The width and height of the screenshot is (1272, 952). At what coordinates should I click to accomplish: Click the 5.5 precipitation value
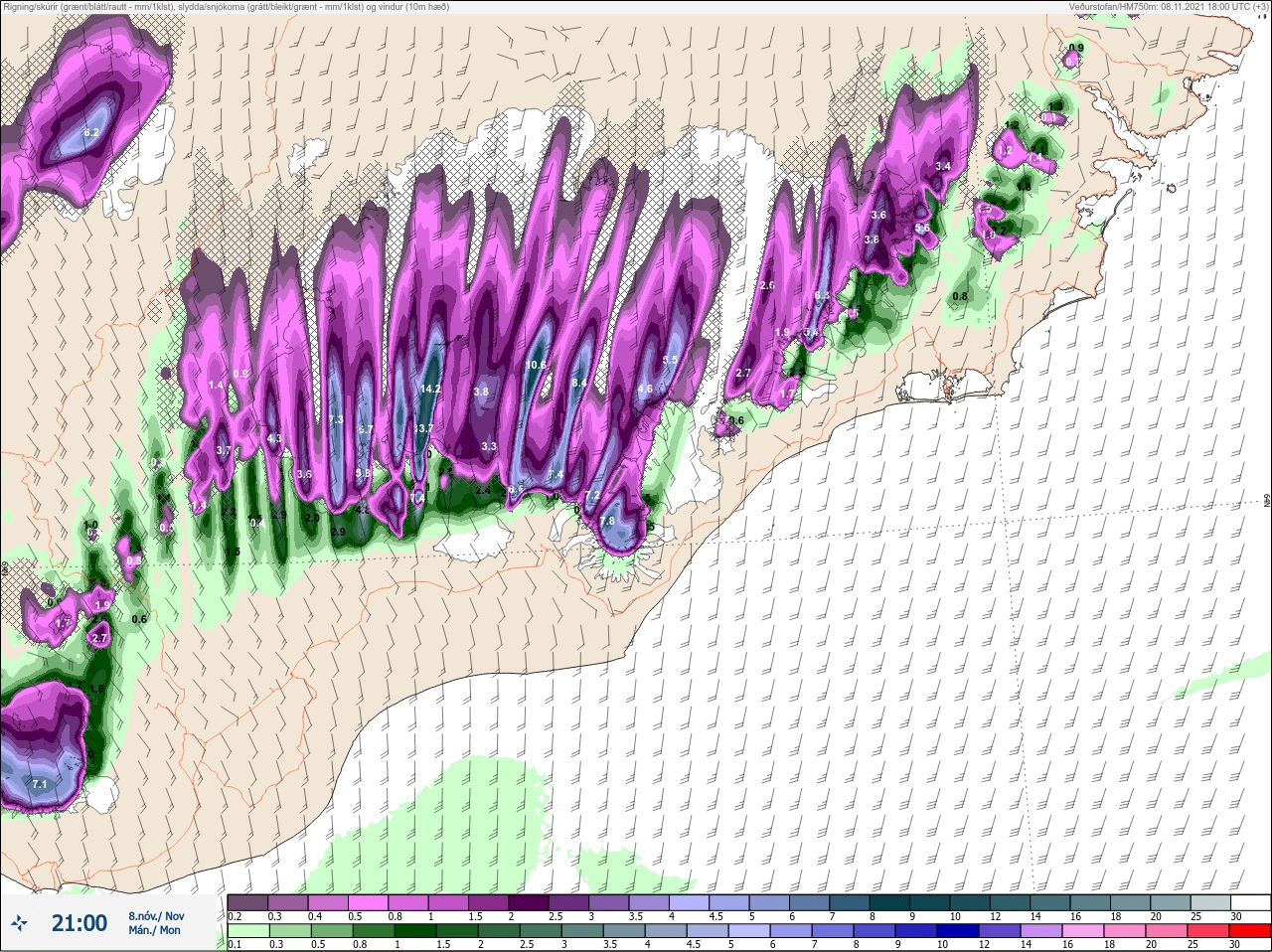coord(670,360)
